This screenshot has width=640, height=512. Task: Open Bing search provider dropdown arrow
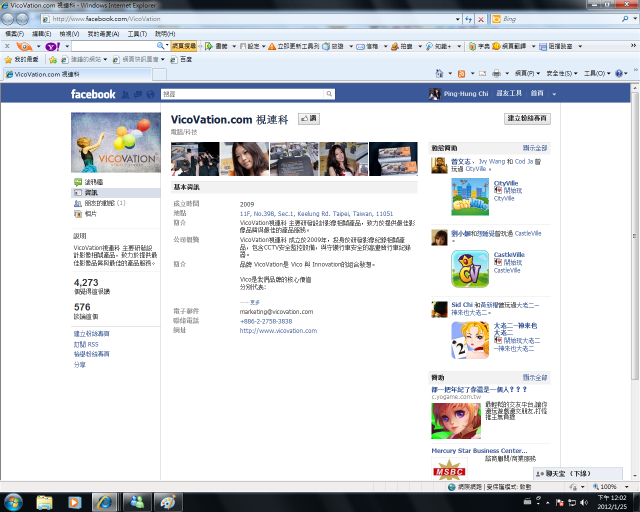click(x=635, y=19)
